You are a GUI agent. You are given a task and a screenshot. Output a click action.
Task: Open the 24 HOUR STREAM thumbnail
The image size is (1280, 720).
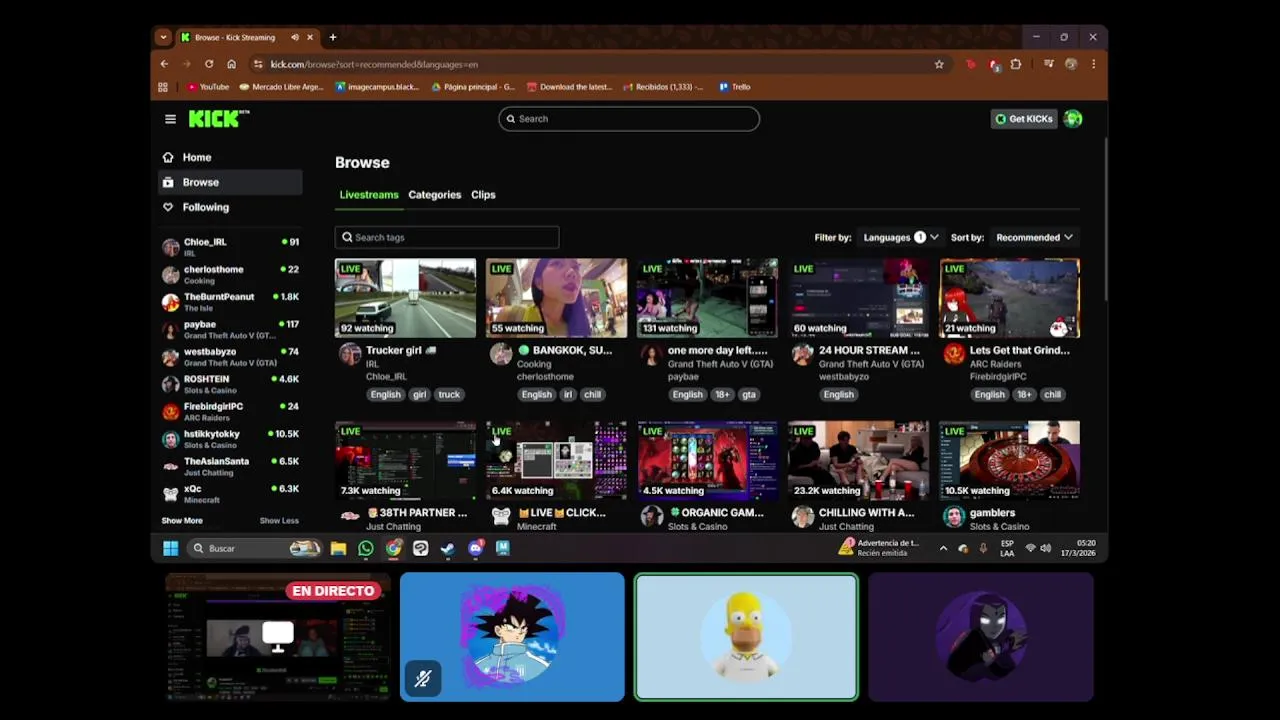click(858, 298)
